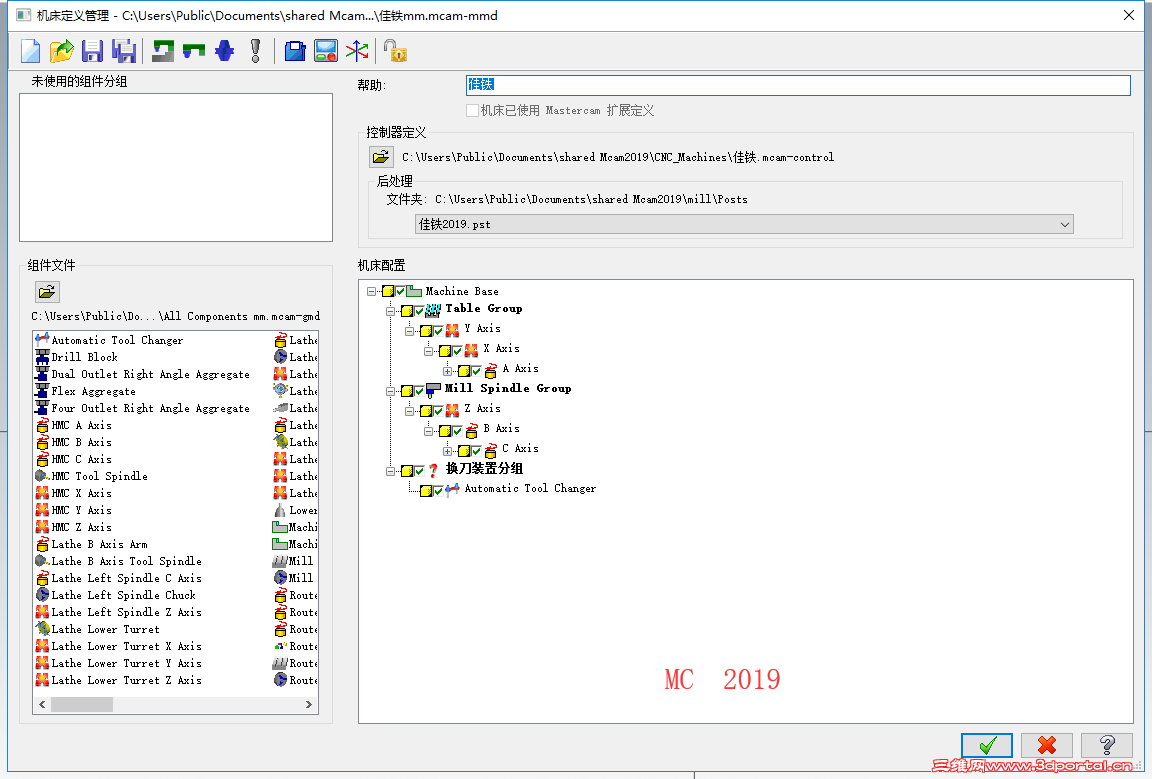Select B Axis in machine configuration tree
The height and width of the screenshot is (779, 1152).
(x=501, y=428)
